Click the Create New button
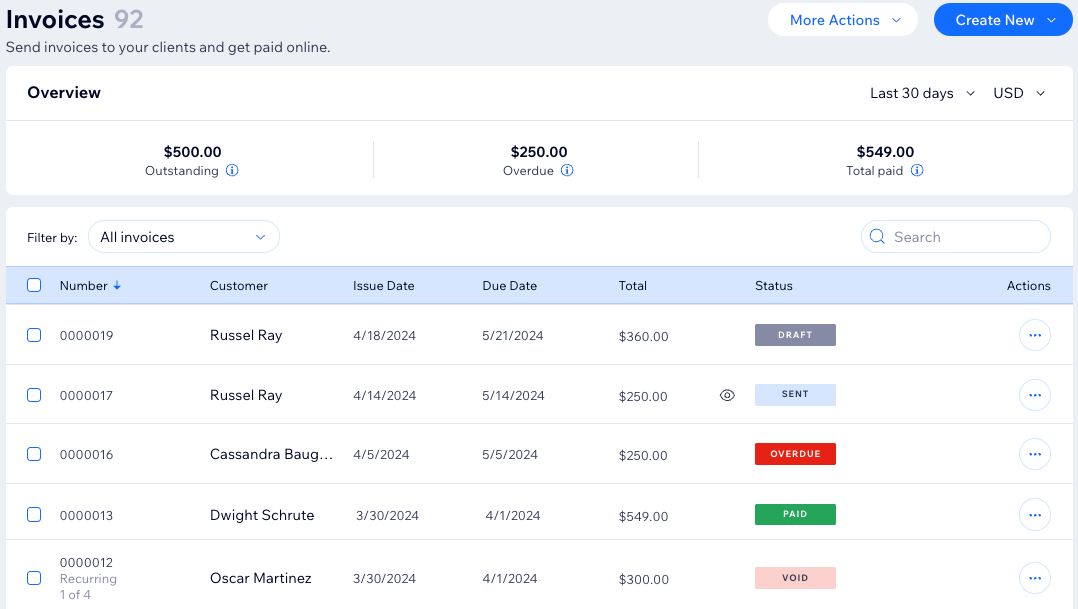Image resolution: width=1078 pixels, height=609 pixels. 1003,20
